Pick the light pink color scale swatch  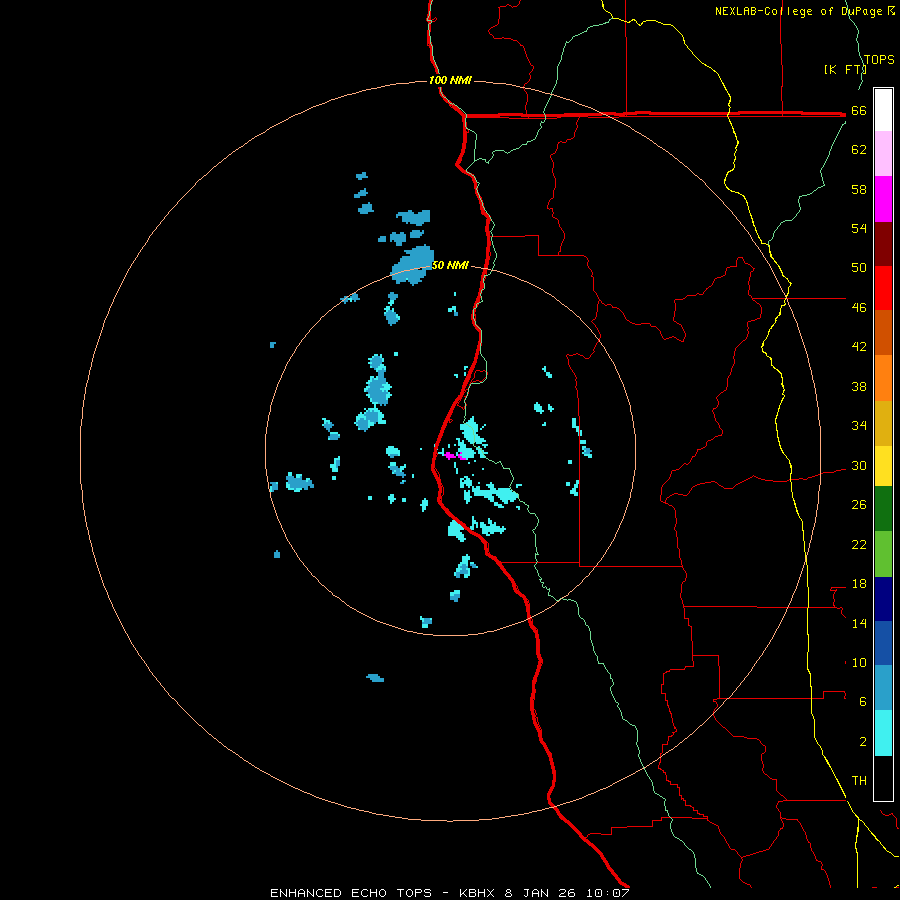pos(883,154)
